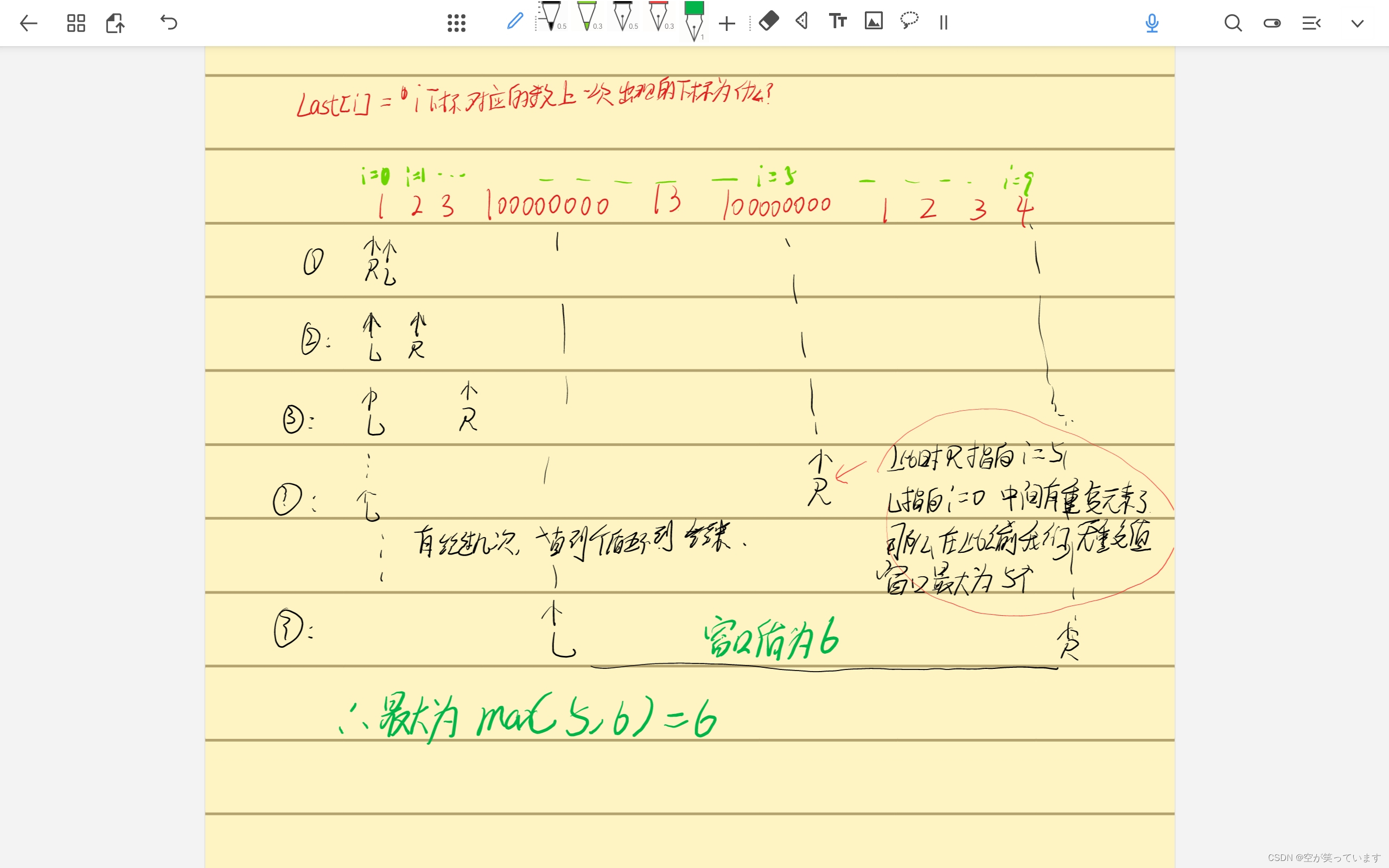Insert an image with picture icon

[874, 21]
